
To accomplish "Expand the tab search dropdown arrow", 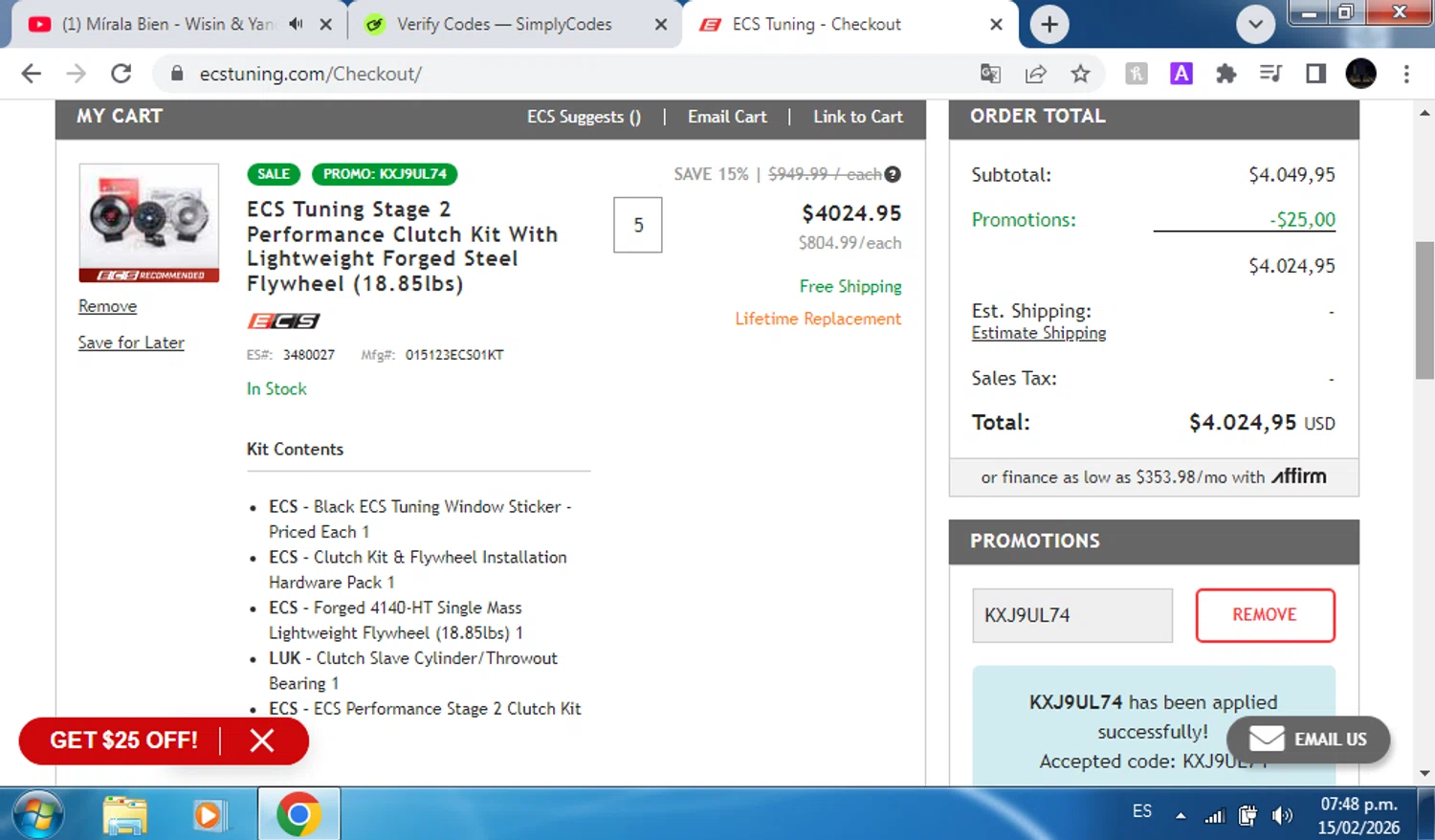I will (1255, 25).
